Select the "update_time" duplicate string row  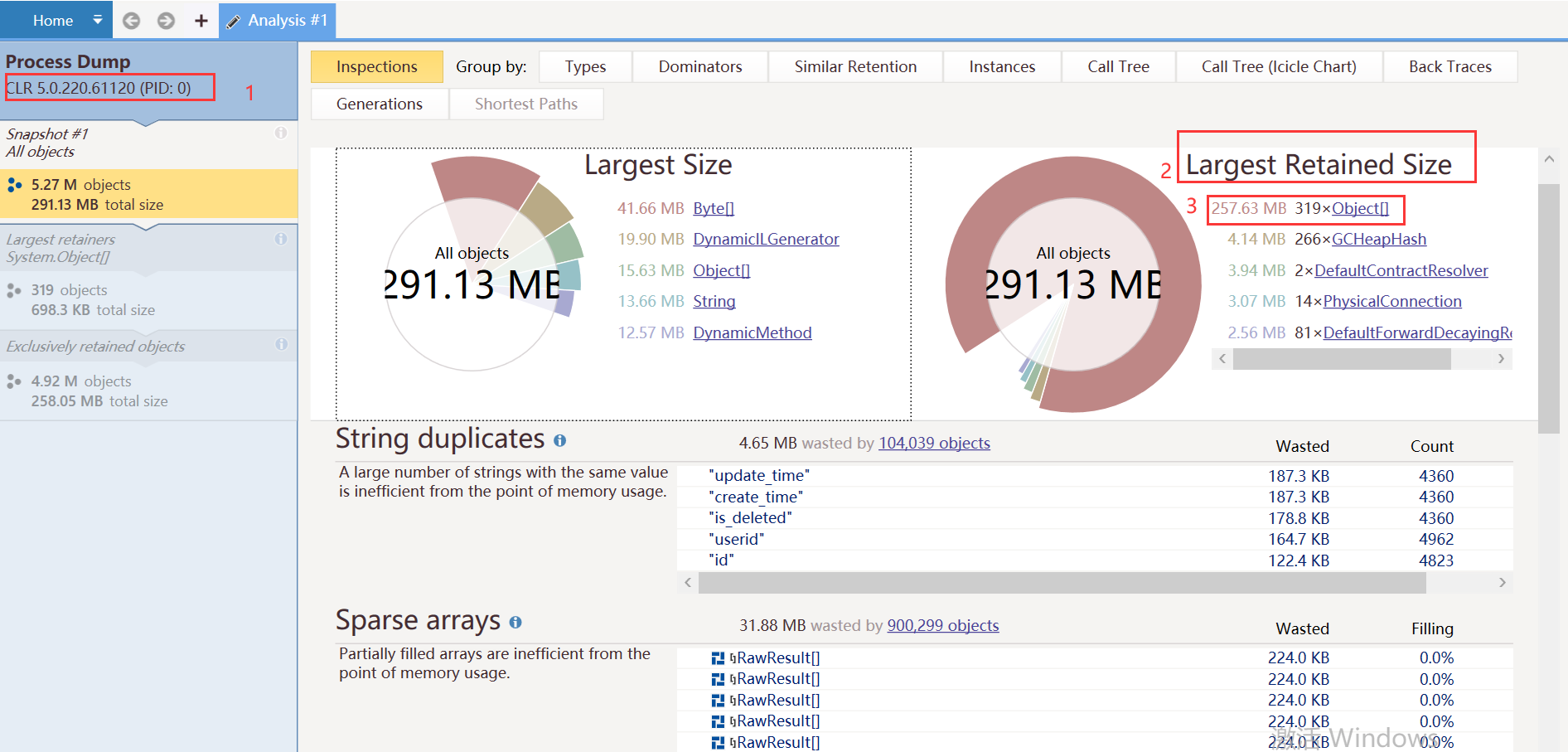pos(1095,476)
